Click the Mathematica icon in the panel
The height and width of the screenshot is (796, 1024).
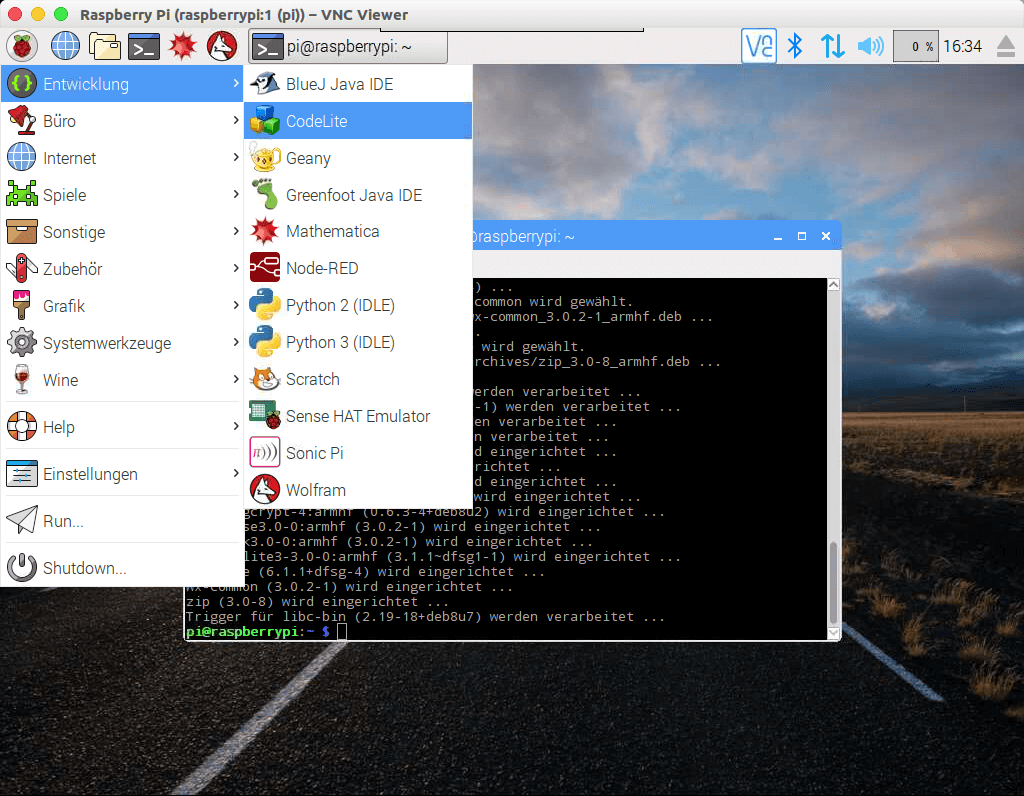(183, 46)
